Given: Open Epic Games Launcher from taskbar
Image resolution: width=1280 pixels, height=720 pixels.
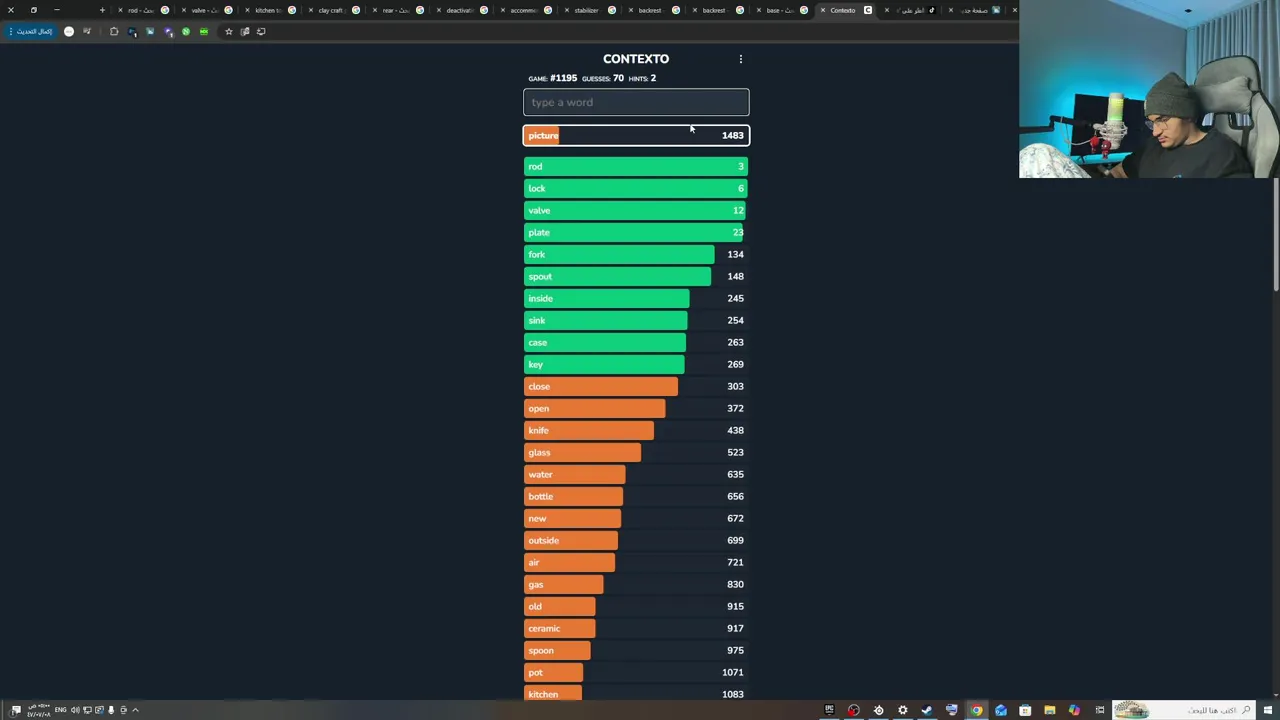Looking at the screenshot, I should pos(829,710).
